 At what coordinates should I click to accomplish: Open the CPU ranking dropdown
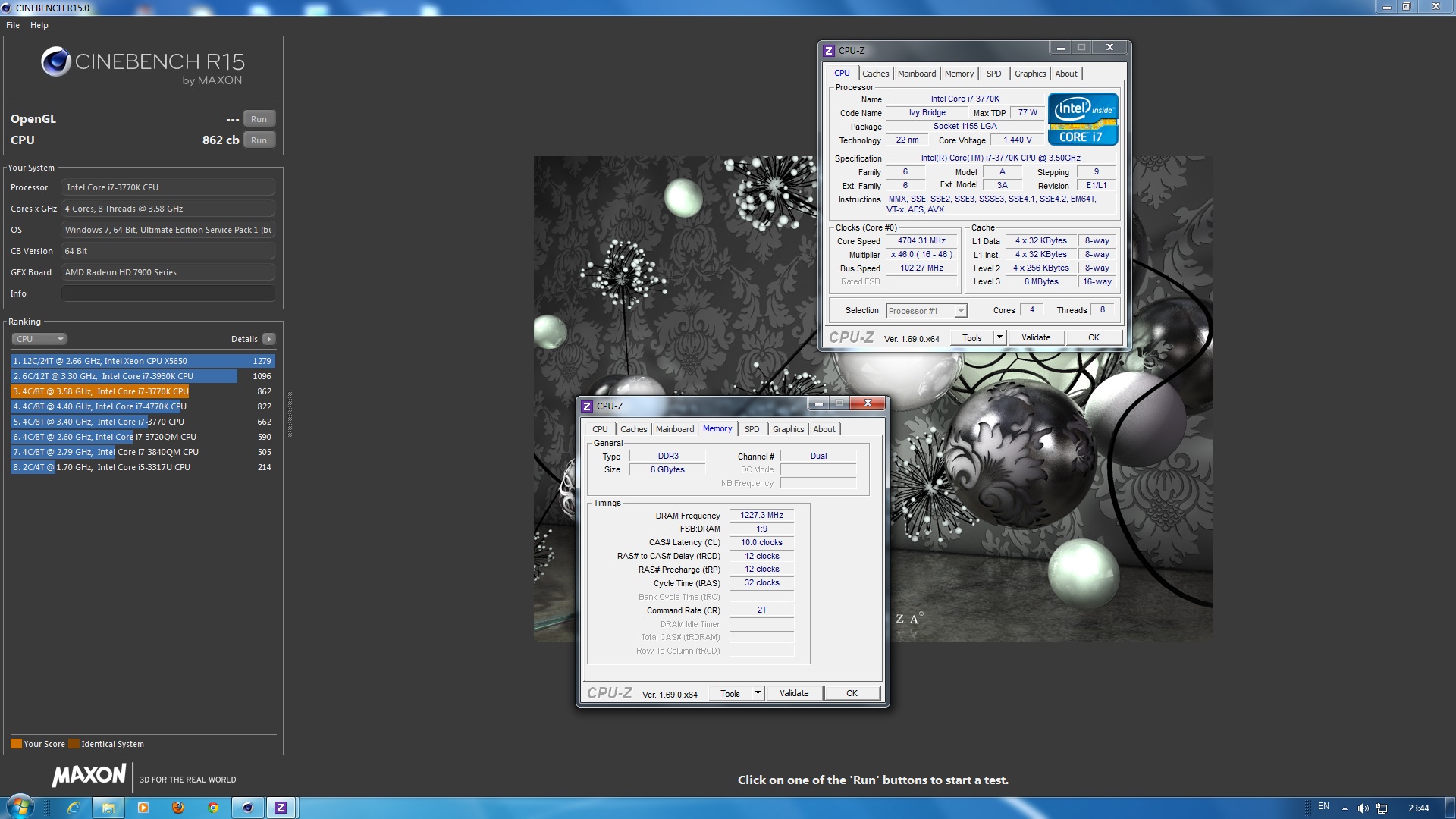pos(39,339)
